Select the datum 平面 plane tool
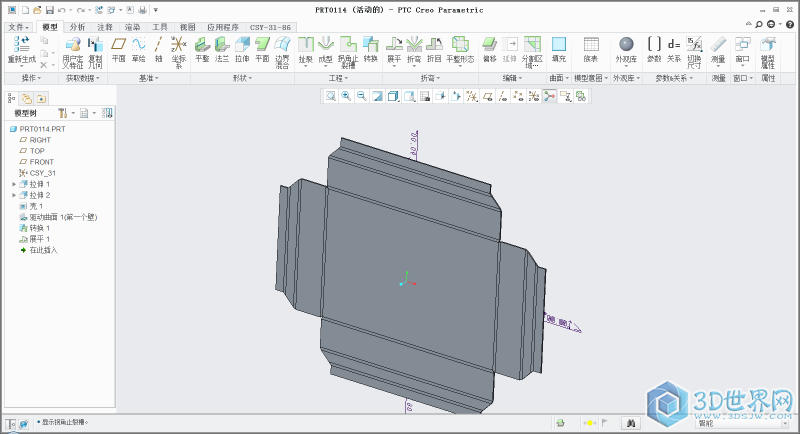 (x=118, y=49)
